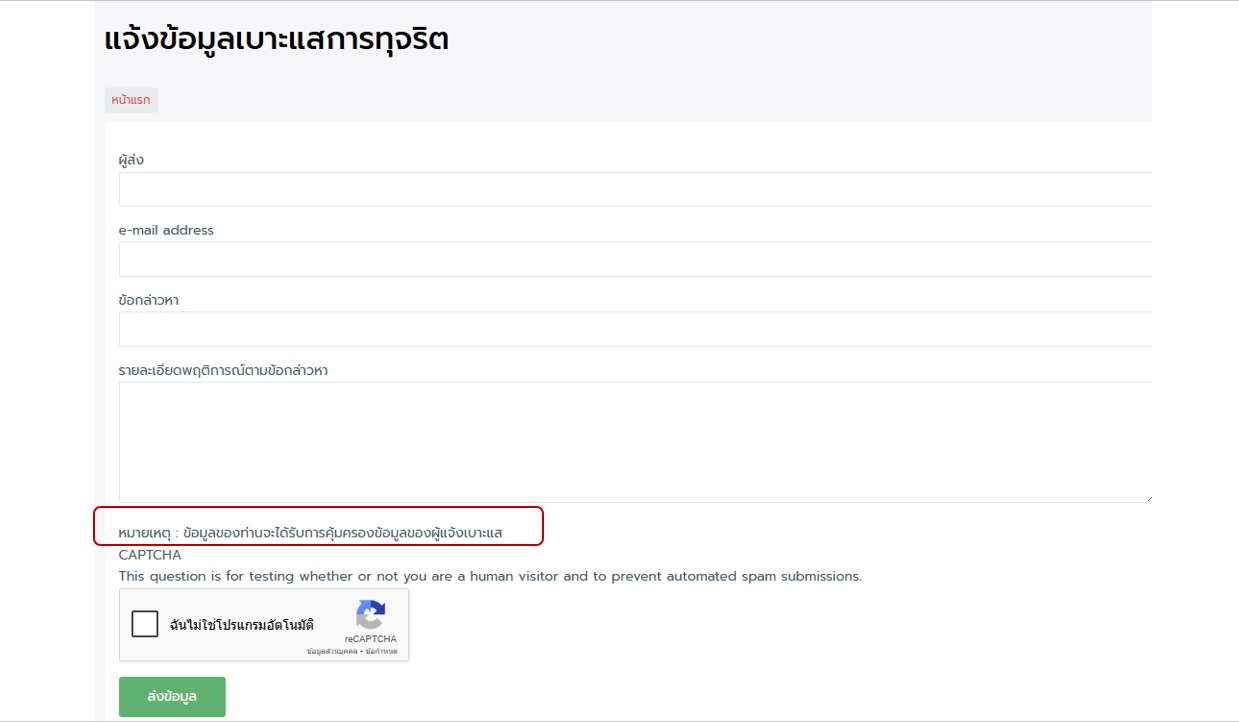The height and width of the screenshot is (722, 1239).
Task: Click inside the รายละเอียดพฤติการณ์ details textarea
Action: (635, 441)
